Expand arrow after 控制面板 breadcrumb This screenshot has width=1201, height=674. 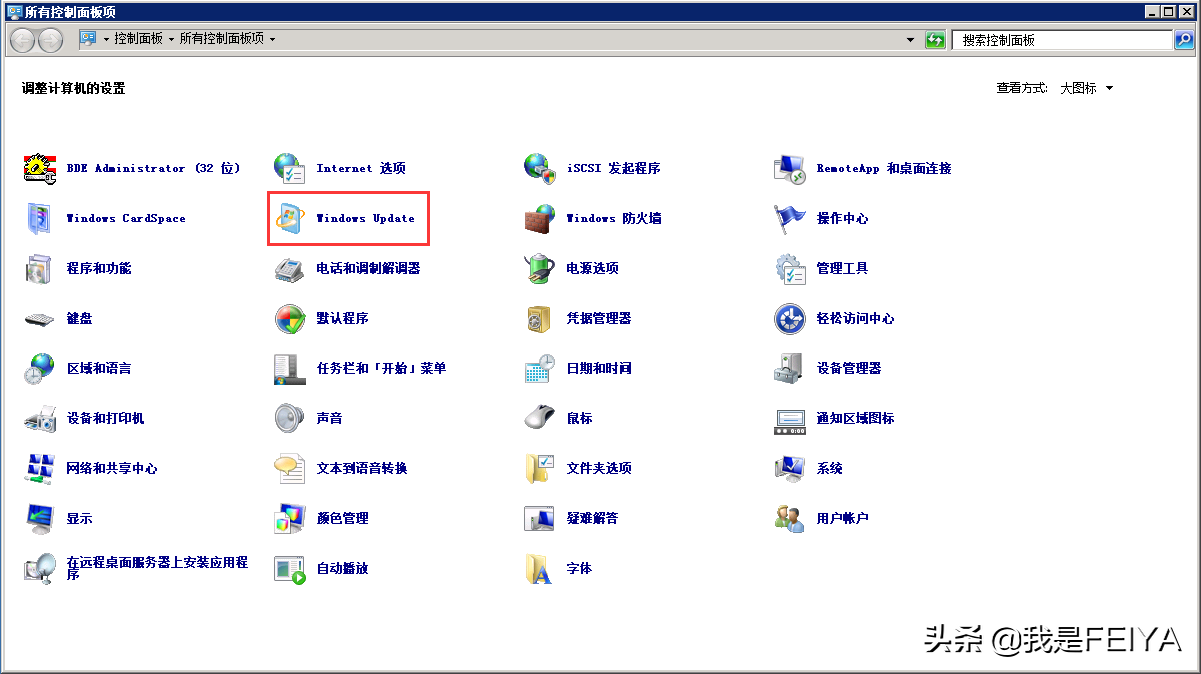coord(171,39)
